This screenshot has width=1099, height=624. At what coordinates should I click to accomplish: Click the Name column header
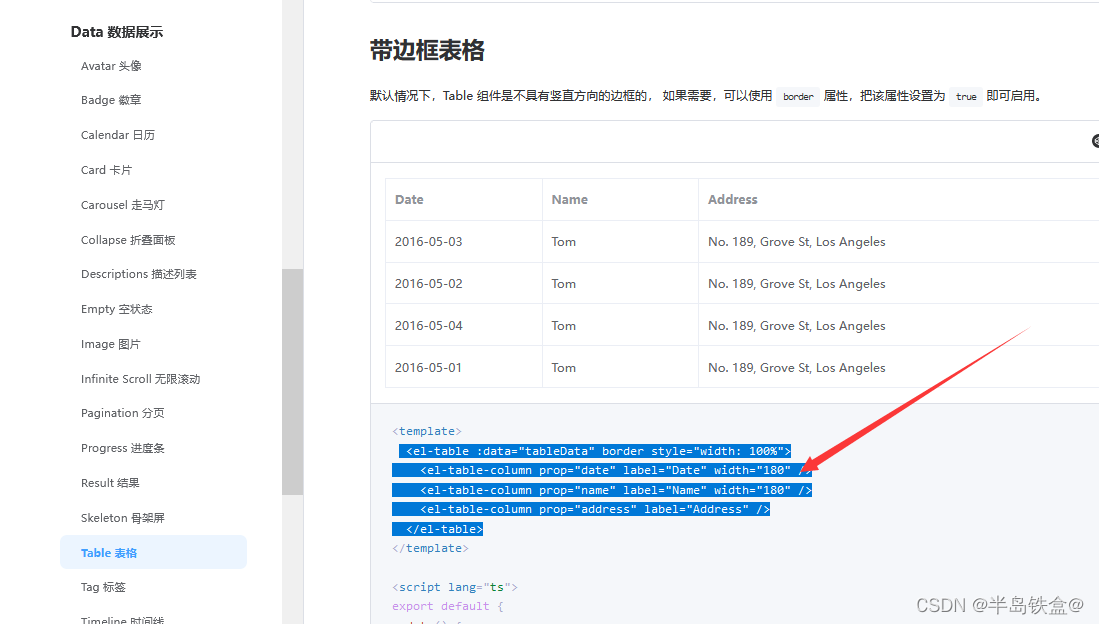pyautogui.click(x=620, y=199)
